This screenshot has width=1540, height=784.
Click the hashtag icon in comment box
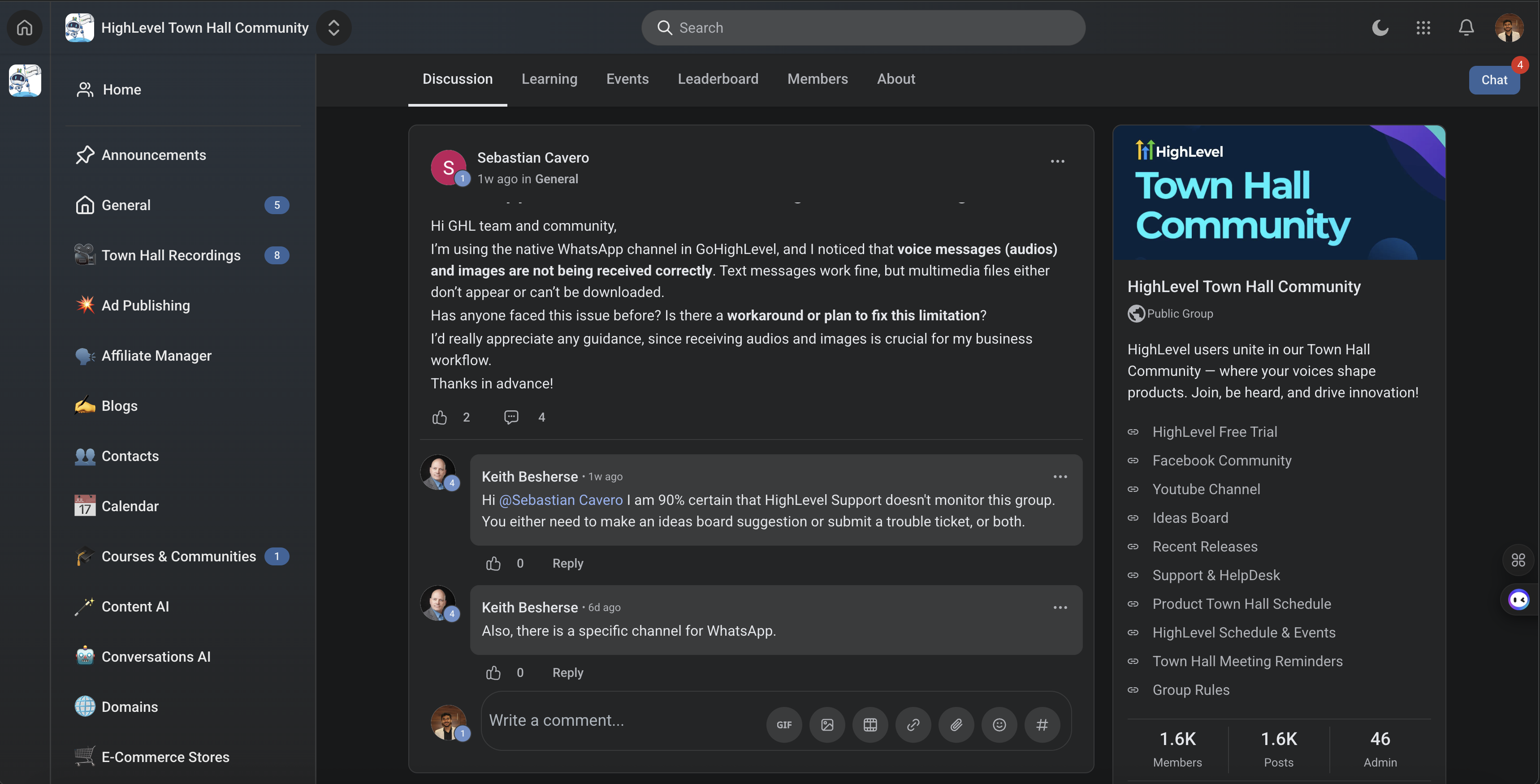(x=1042, y=725)
